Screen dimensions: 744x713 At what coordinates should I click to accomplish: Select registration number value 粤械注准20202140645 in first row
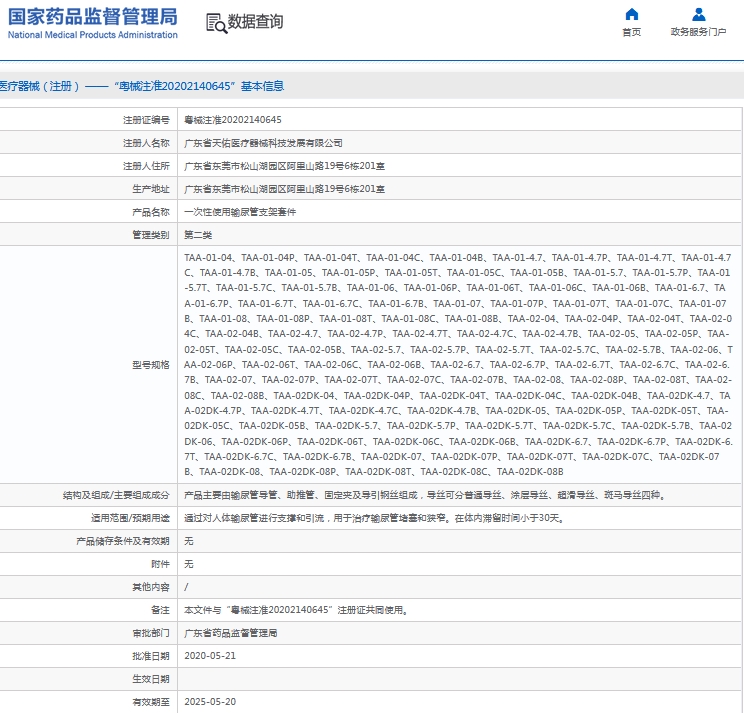pos(232,120)
